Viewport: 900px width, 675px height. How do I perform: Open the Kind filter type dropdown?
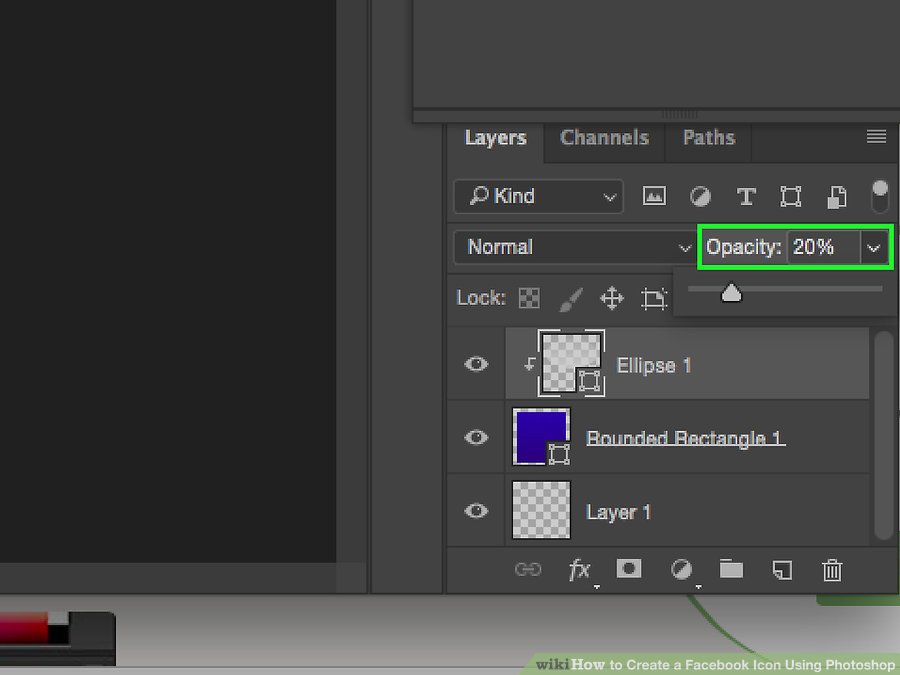click(x=538, y=196)
